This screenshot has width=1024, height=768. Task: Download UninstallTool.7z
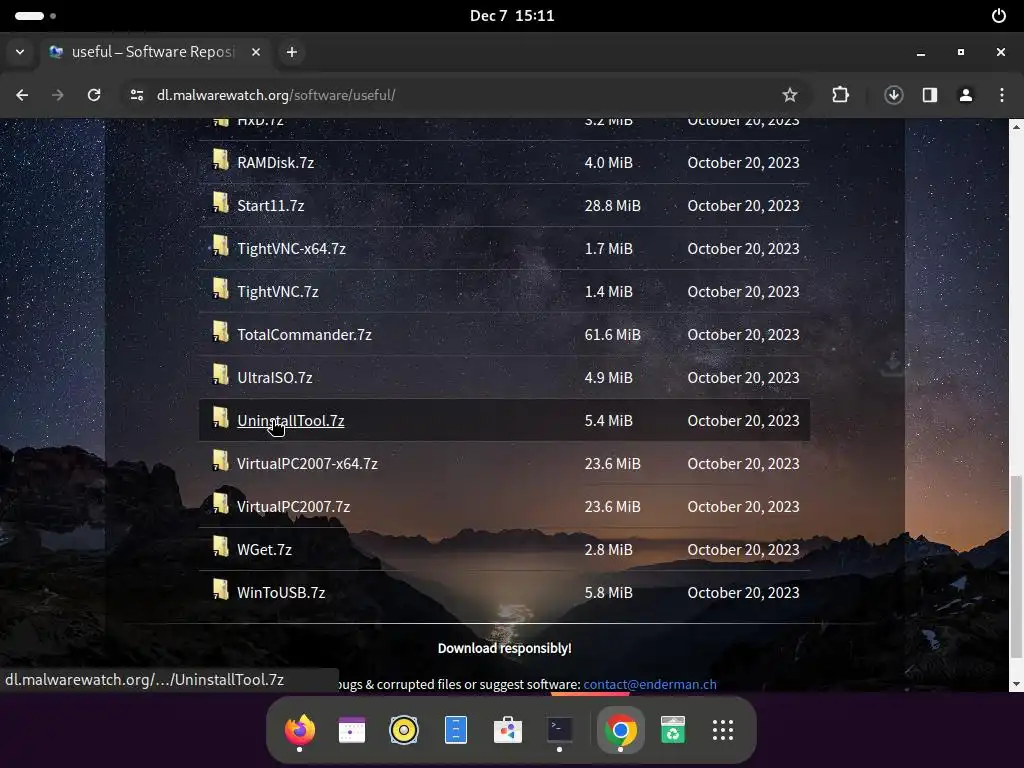point(291,421)
